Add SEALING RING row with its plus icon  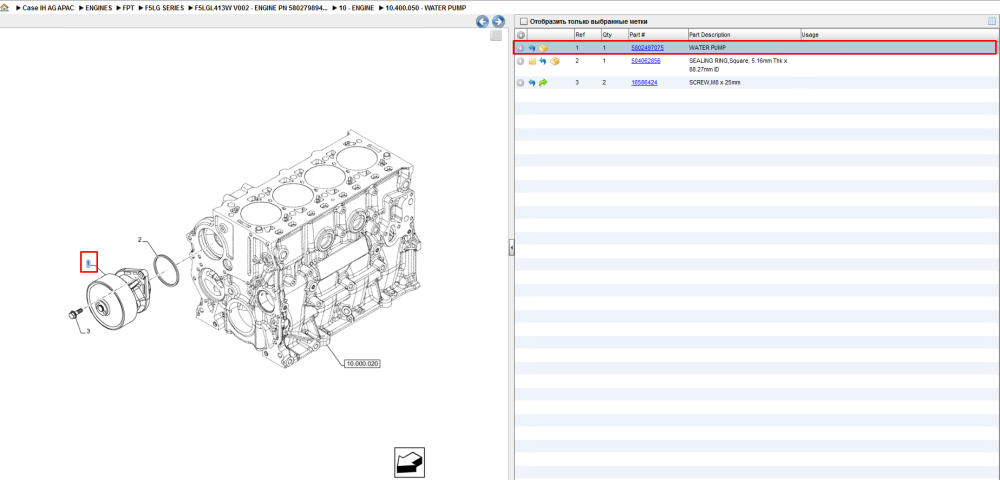coord(521,61)
